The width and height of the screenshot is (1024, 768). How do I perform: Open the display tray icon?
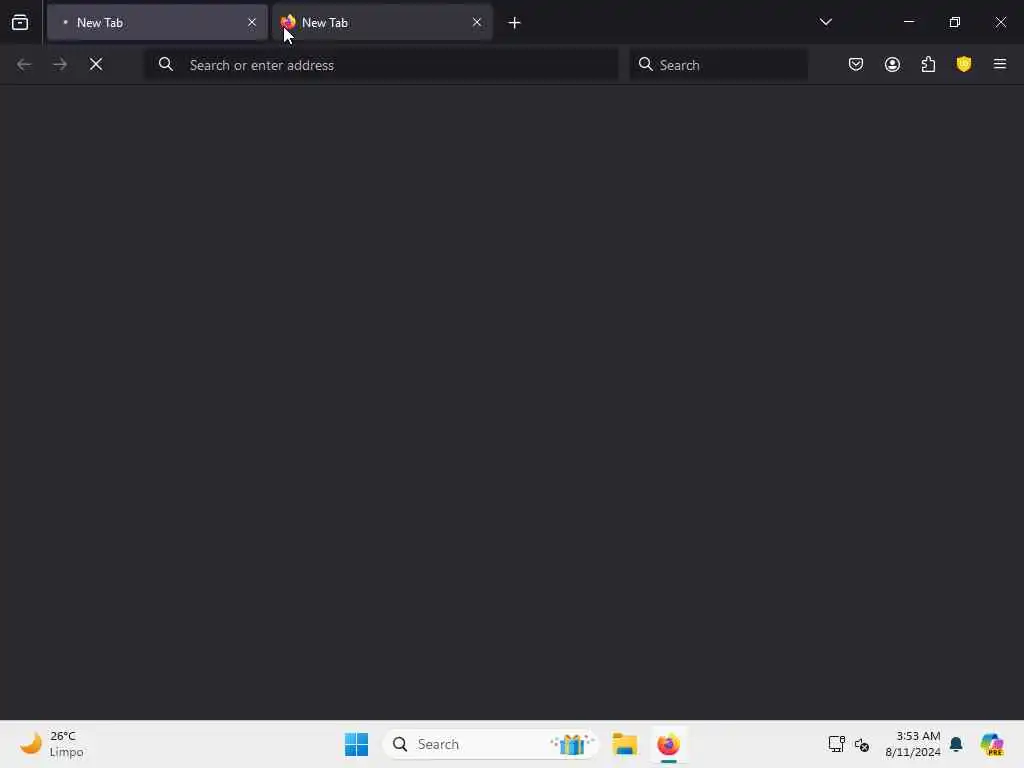coord(837,744)
